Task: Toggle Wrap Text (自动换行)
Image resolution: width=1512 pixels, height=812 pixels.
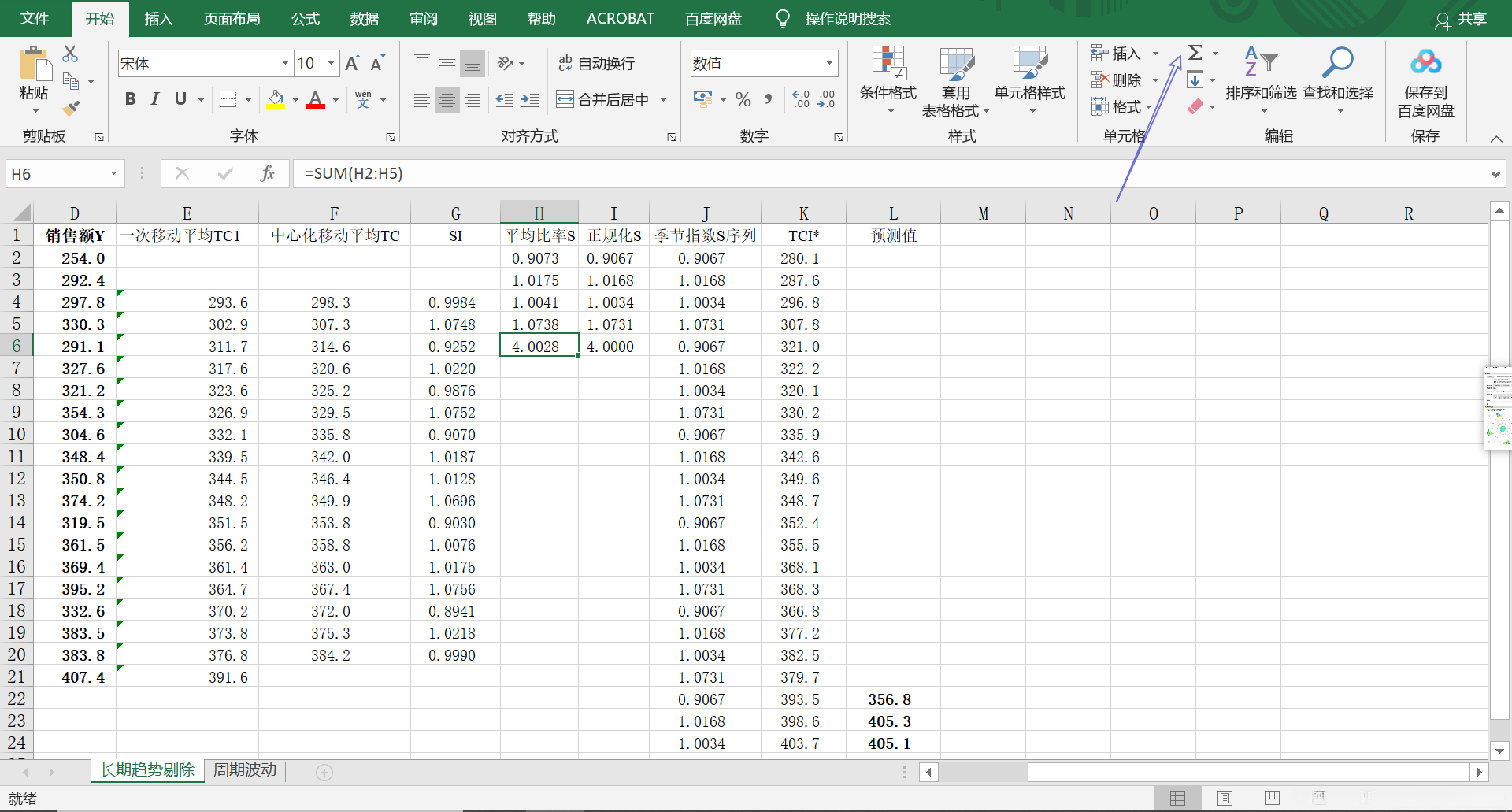Action: tap(596, 63)
